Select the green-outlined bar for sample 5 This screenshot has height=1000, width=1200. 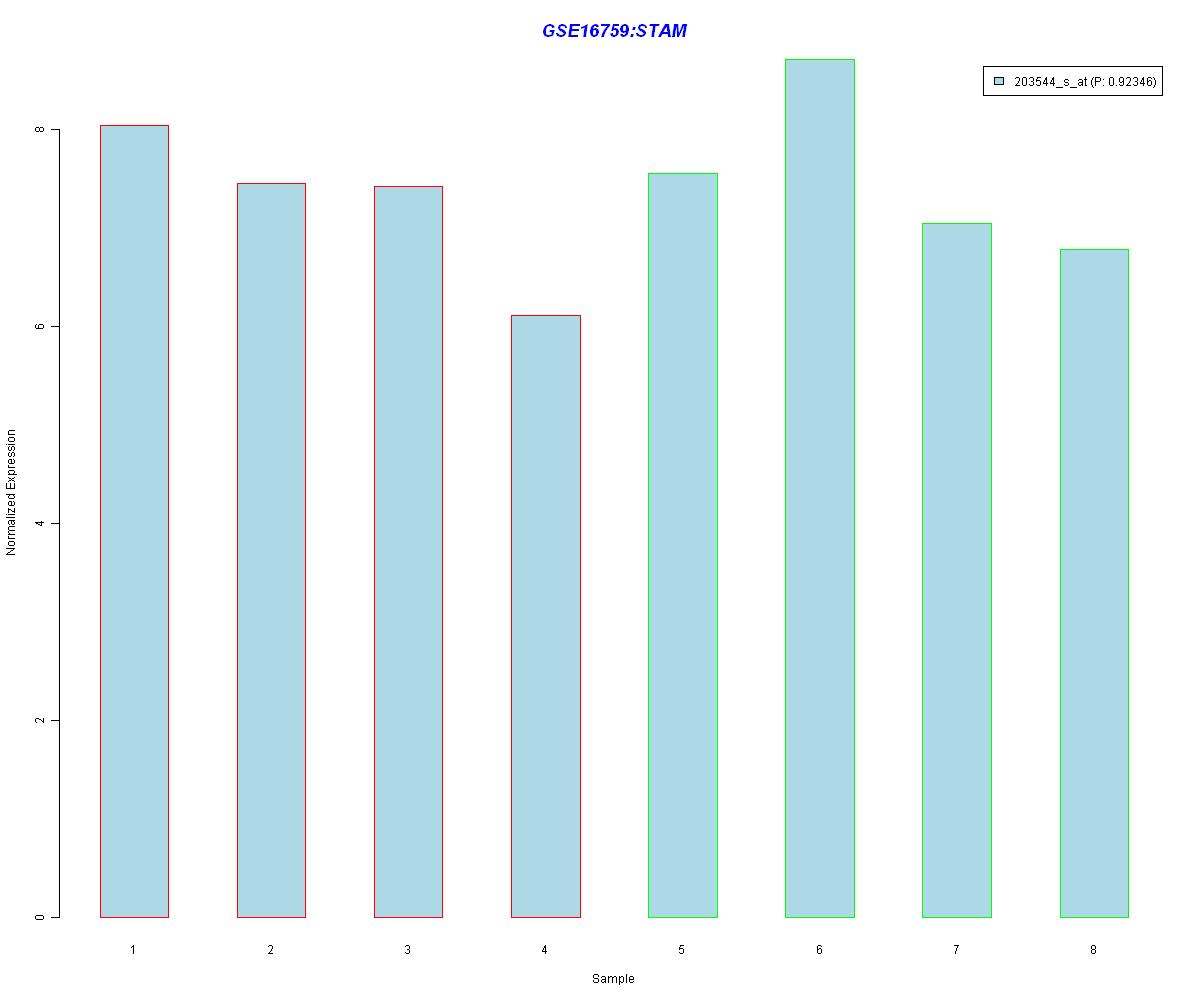click(683, 545)
